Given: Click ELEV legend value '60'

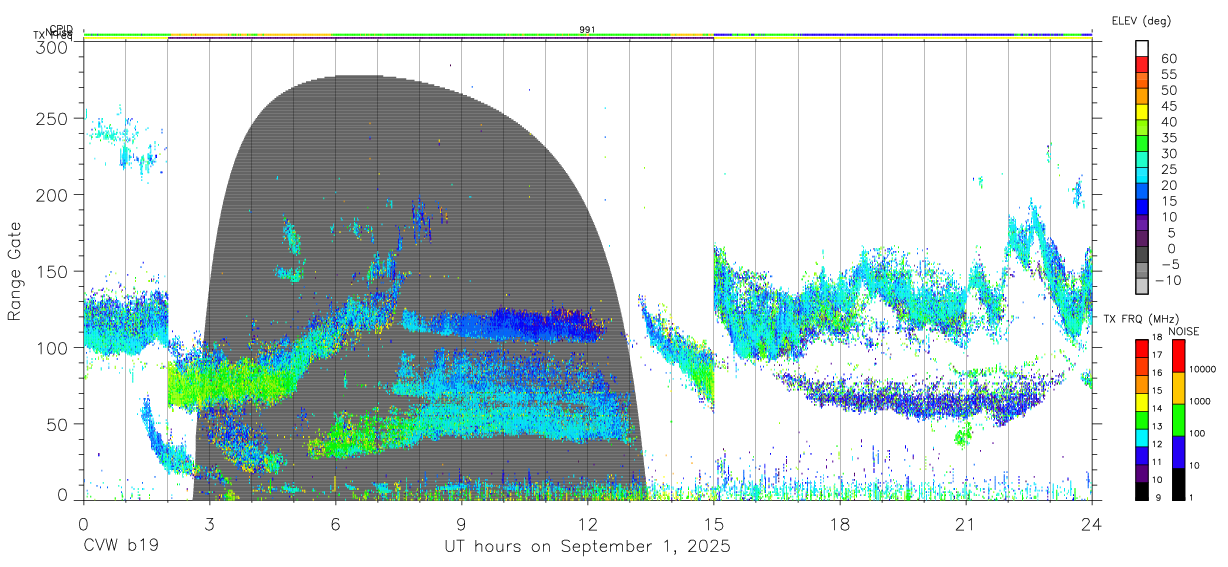Looking at the screenshot, I should click(1168, 59).
